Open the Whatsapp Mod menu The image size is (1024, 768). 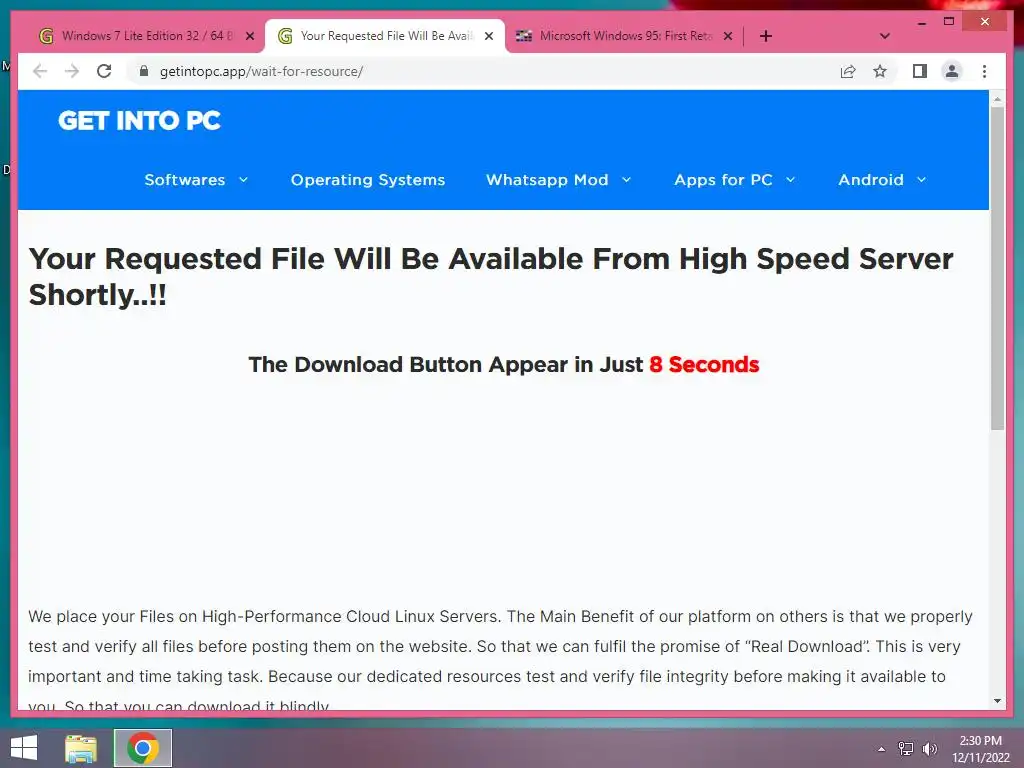pyautogui.click(x=547, y=180)
